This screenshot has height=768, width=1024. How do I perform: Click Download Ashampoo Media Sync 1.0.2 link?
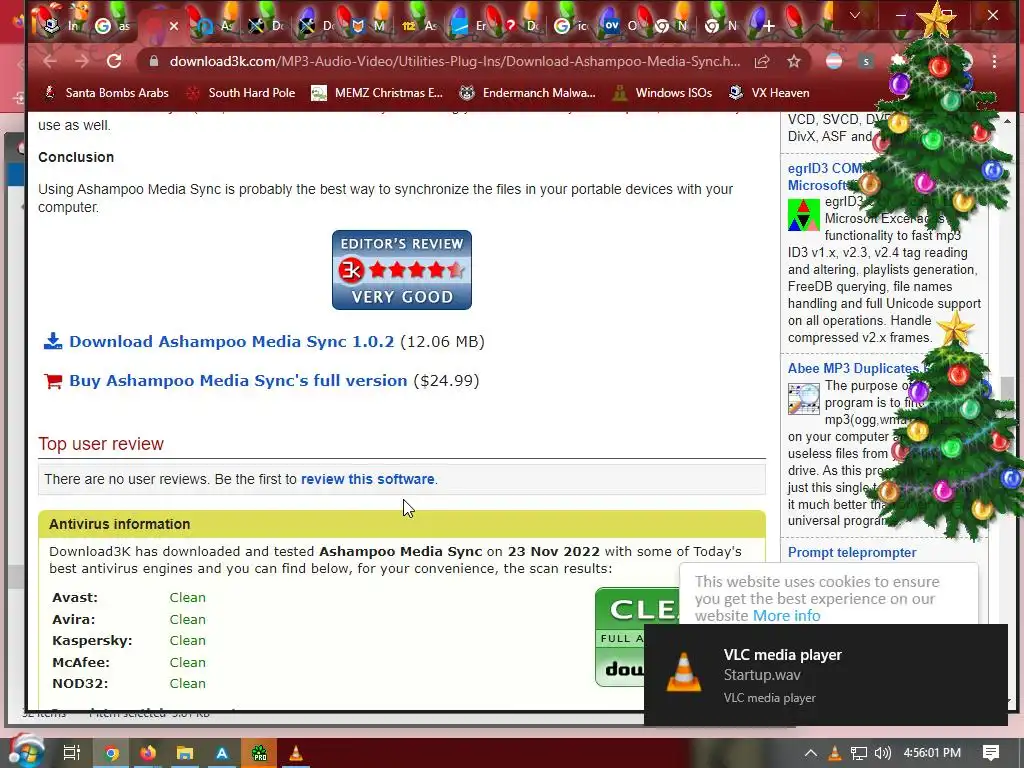(x=231, y=342)
